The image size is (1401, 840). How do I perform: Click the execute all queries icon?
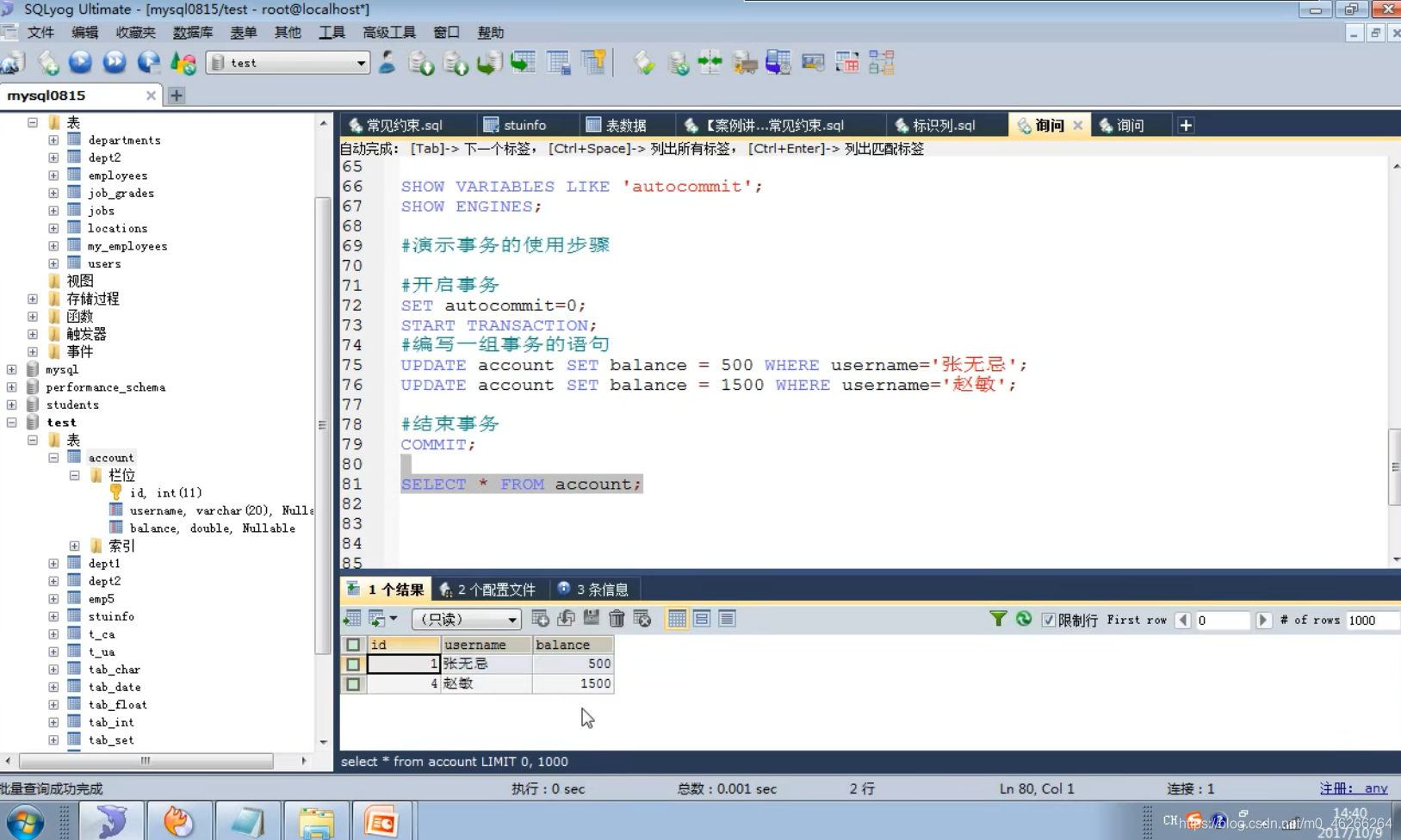pos(115,62)
